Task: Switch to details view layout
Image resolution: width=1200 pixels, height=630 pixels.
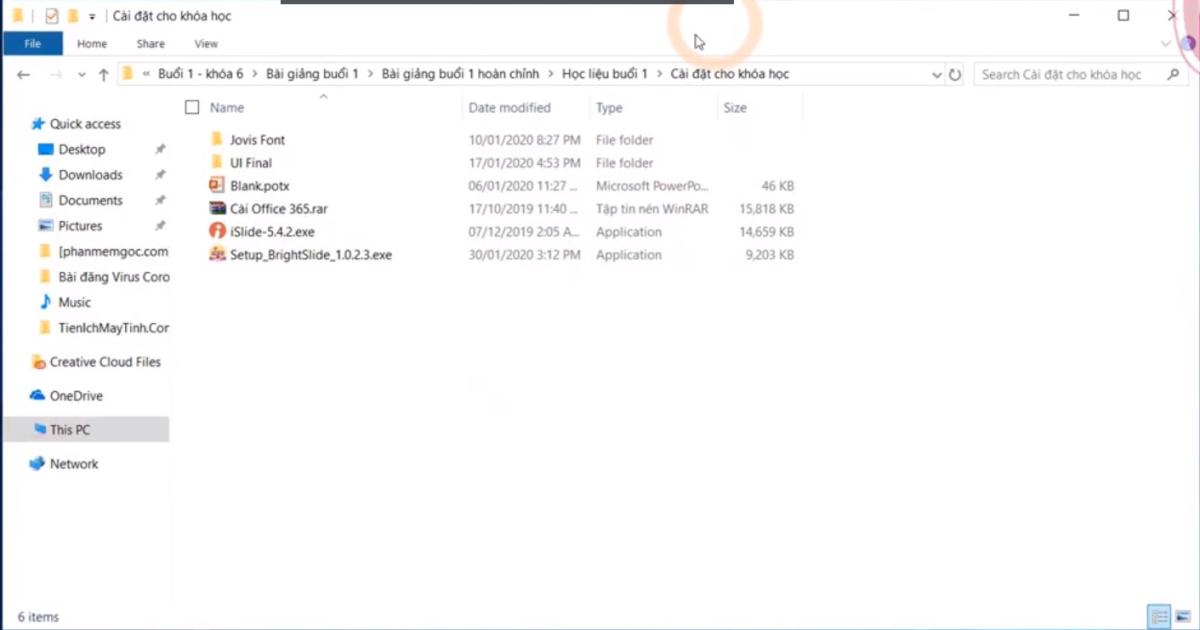Action: [x=1159, y=616]
